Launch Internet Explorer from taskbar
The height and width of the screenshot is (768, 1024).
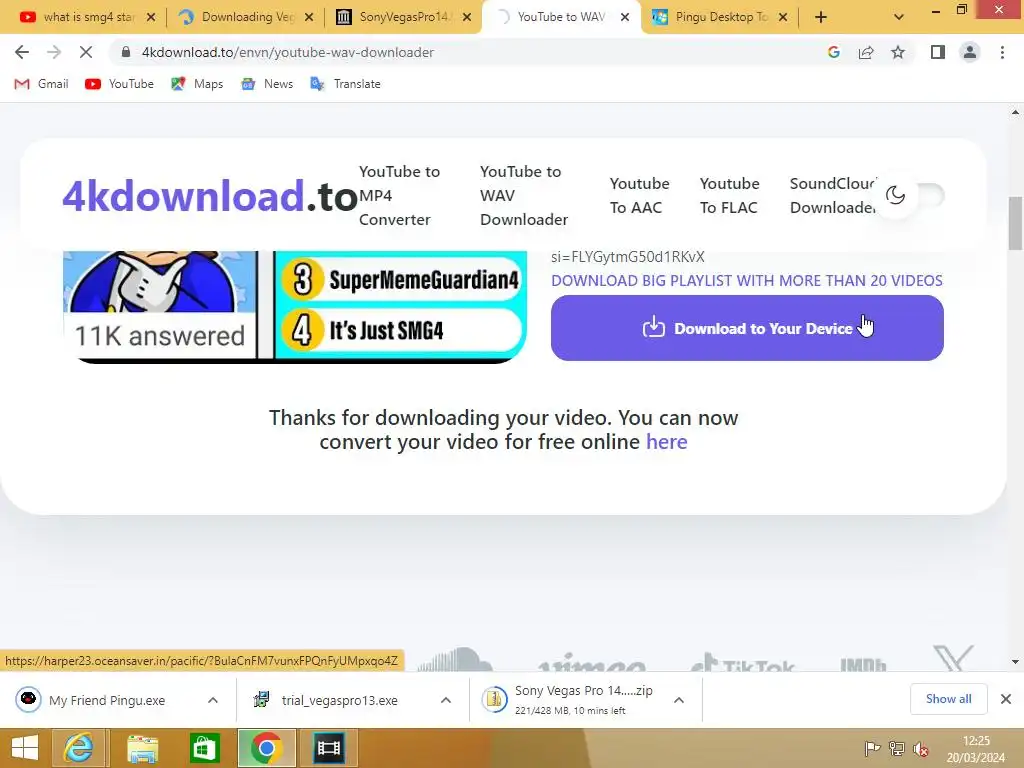click(x=78, y=748)
